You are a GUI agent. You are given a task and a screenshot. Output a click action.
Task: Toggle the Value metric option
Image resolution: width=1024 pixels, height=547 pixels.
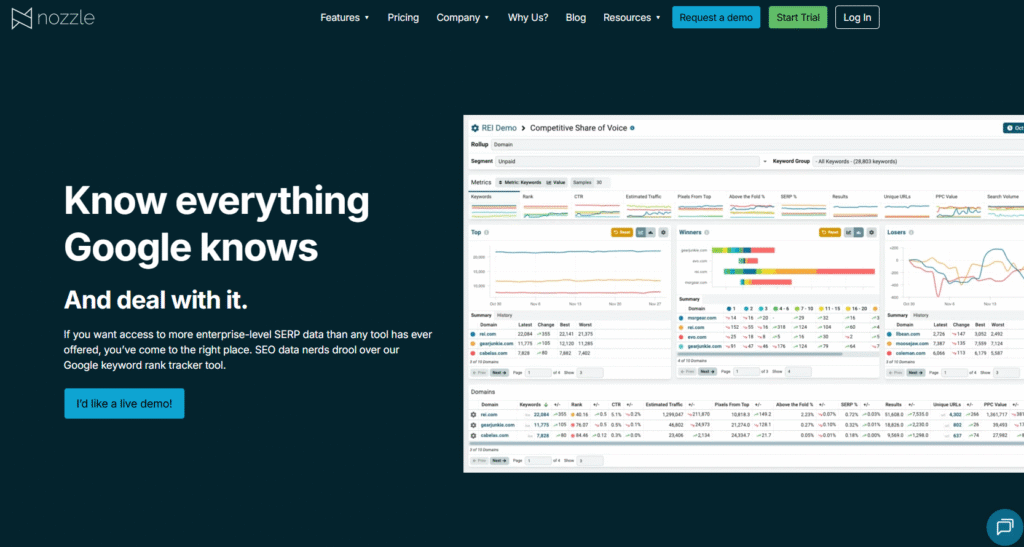click(556, 182)
